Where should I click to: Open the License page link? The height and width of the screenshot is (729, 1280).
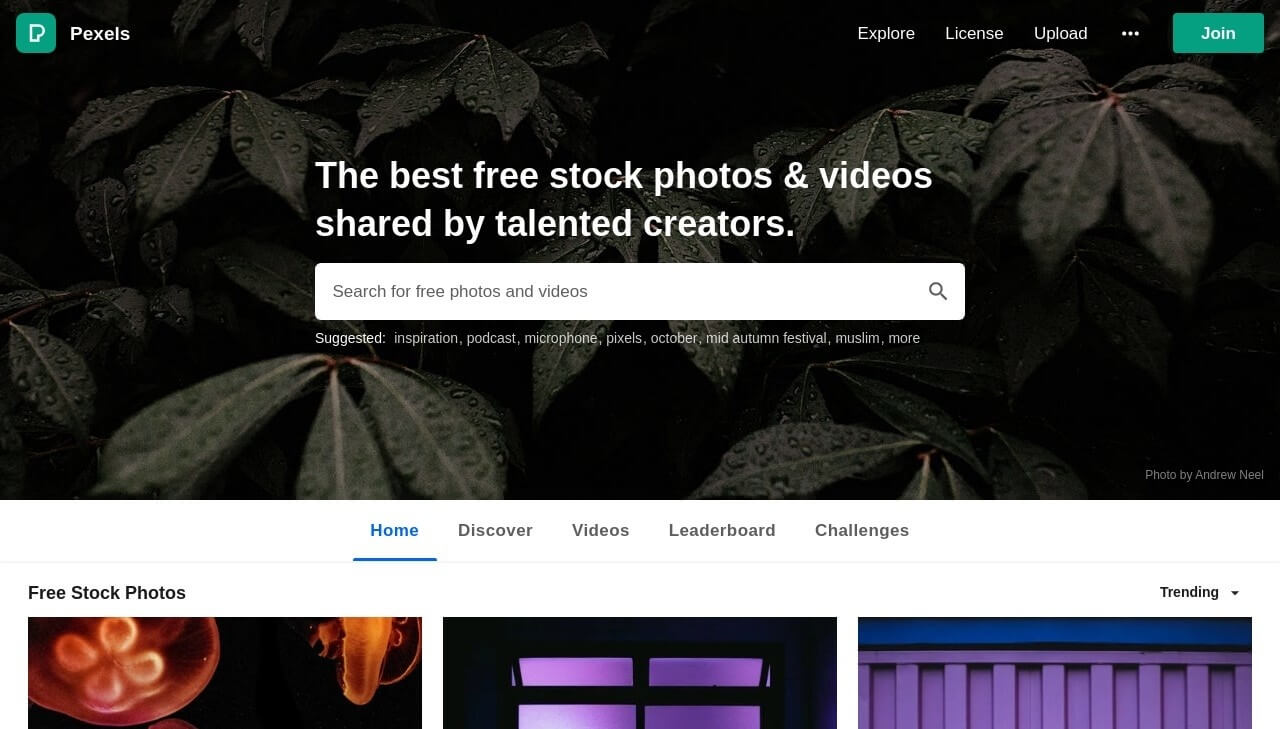(x=974, y=33)
